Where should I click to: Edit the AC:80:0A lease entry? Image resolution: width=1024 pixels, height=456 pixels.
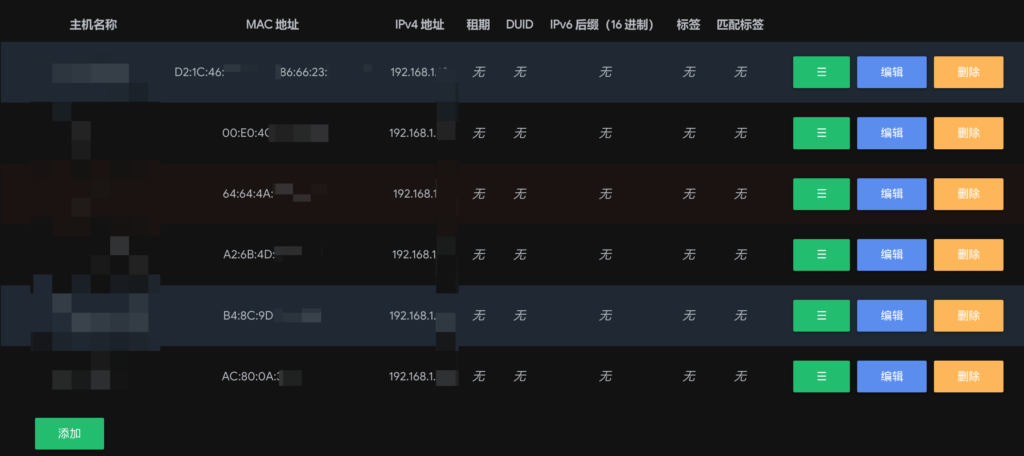891,377
